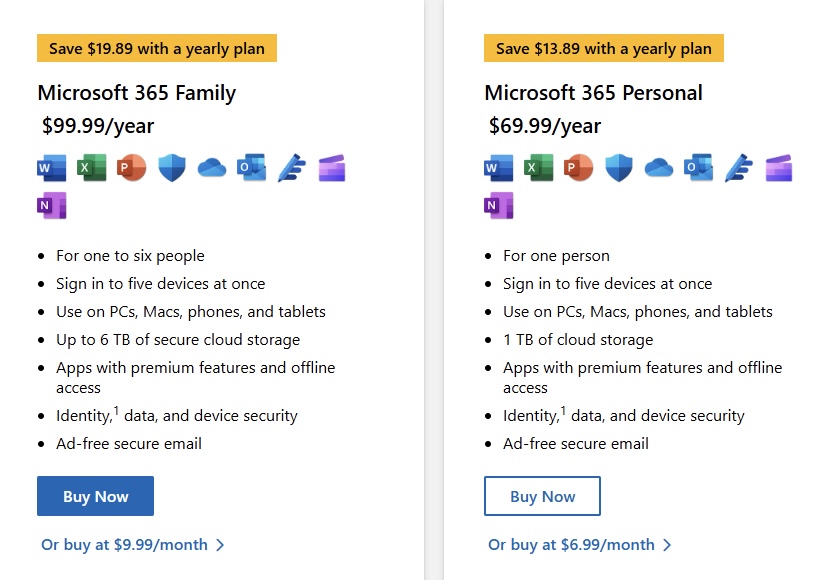Open the Or buy at $9.99/month link
Image resolution: width=834 pixels, height=580 pixels.
coord(133,544)
